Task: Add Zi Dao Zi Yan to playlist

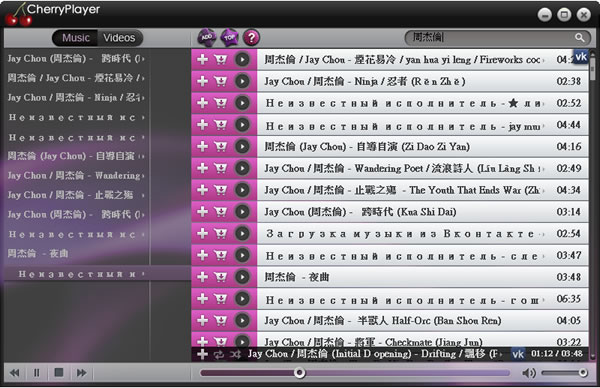Action: point(202,147)
